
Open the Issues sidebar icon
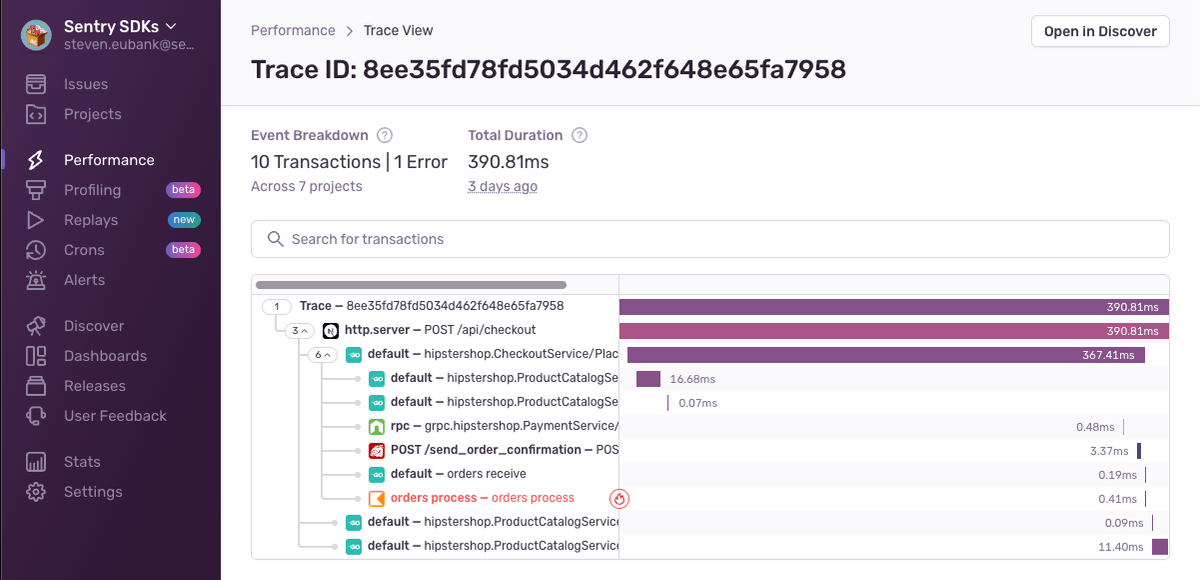(36, 84)
